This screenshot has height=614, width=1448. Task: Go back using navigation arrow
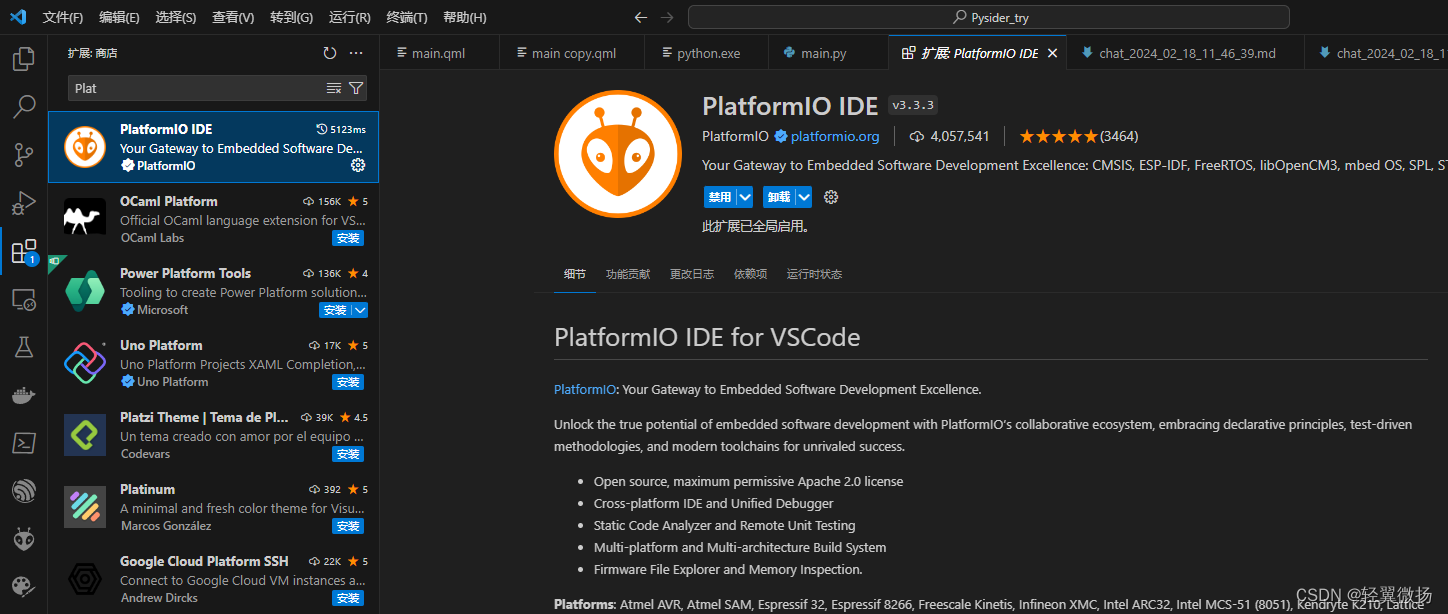pyautogui.click(x=641, y=17)
